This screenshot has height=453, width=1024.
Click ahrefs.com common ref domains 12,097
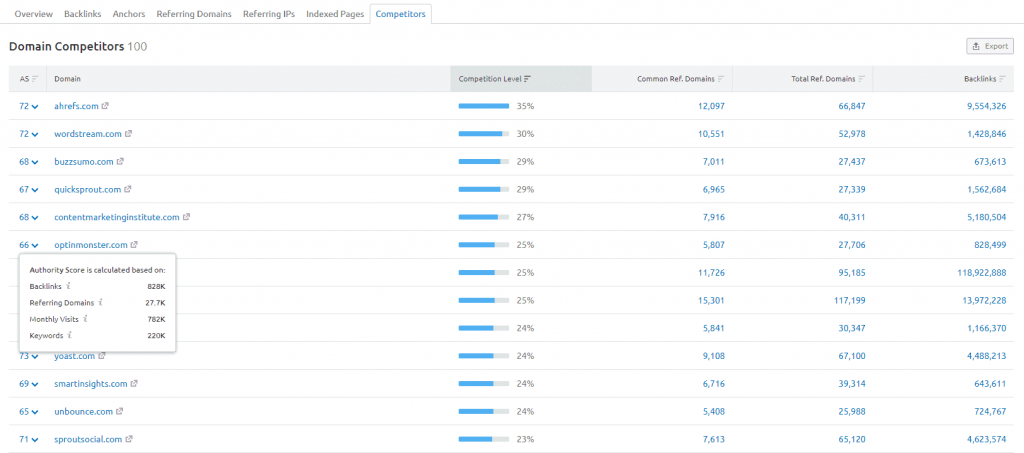pyautogui.click(x=710, y=106)
